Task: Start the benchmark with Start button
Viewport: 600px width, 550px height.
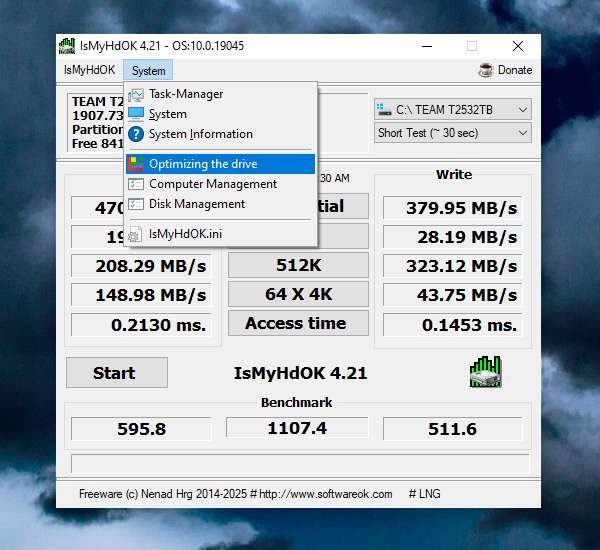Action: point(117,373)
